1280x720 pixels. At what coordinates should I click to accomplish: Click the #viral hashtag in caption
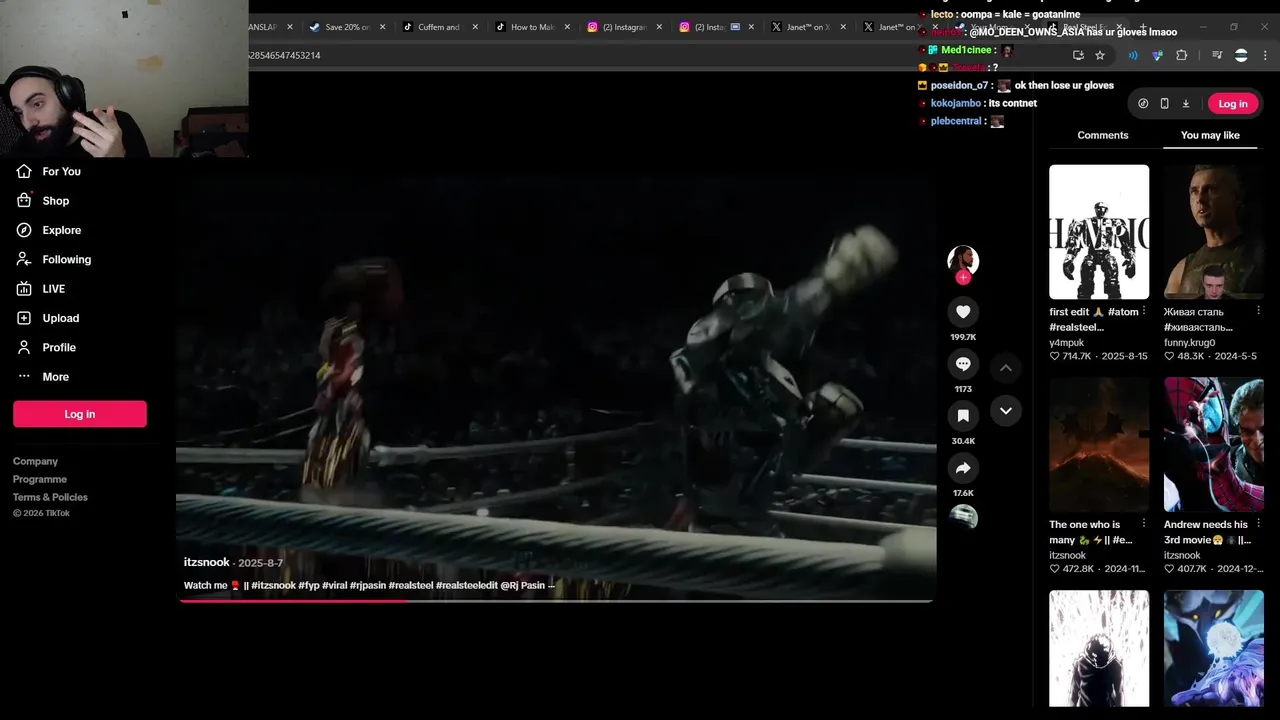[335, 585]
